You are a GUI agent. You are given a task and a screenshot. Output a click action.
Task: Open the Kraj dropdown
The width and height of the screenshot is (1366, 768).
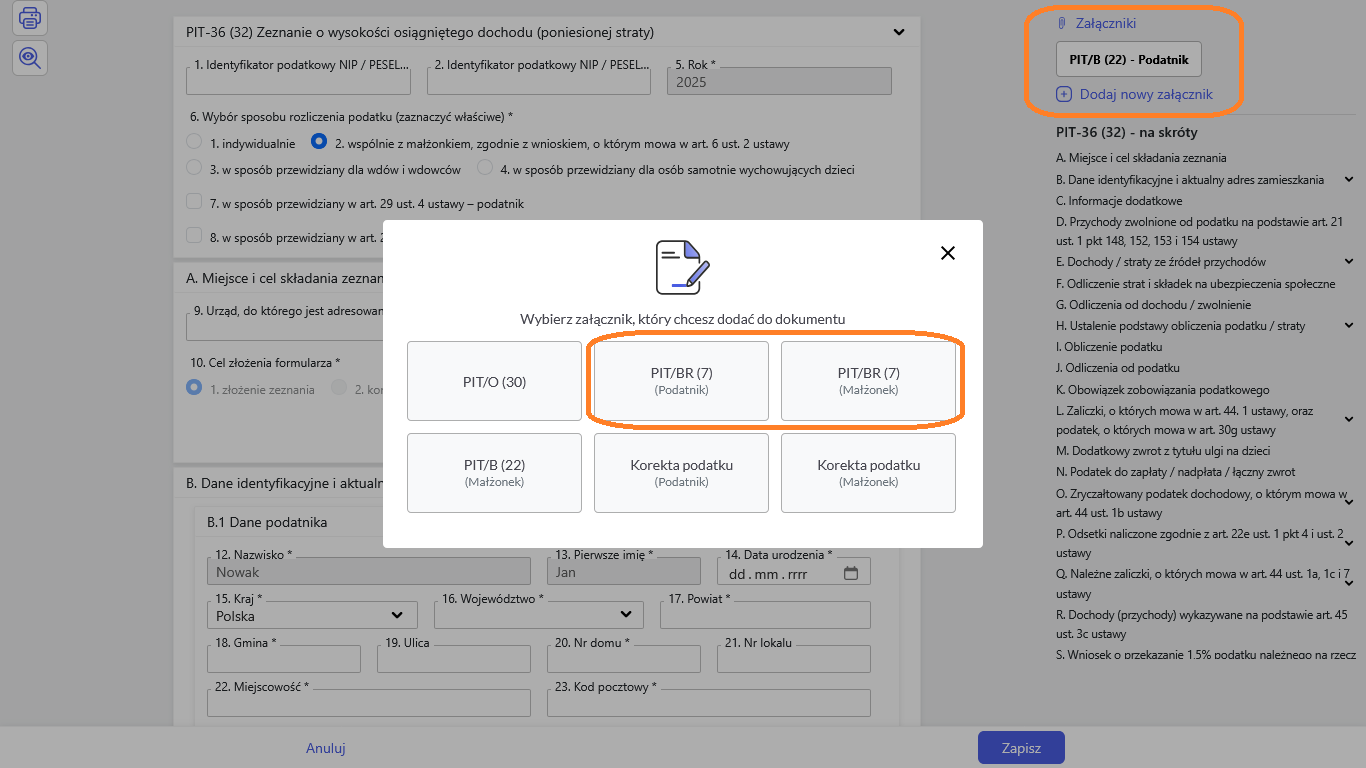[x=310, y=615]
